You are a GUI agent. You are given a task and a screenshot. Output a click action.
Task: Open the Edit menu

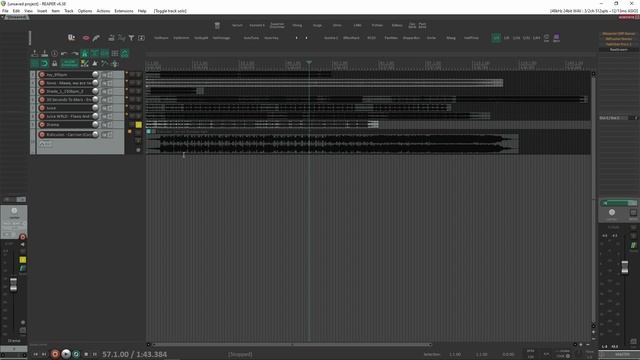[16, 11]
